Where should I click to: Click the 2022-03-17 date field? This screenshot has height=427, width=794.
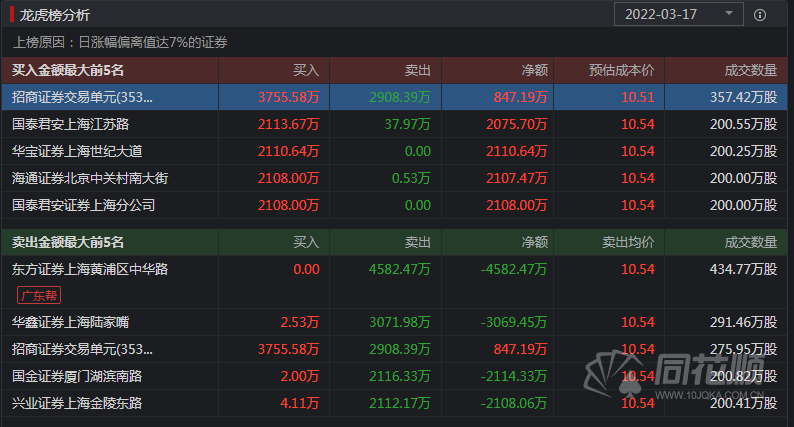click(679, 14)
